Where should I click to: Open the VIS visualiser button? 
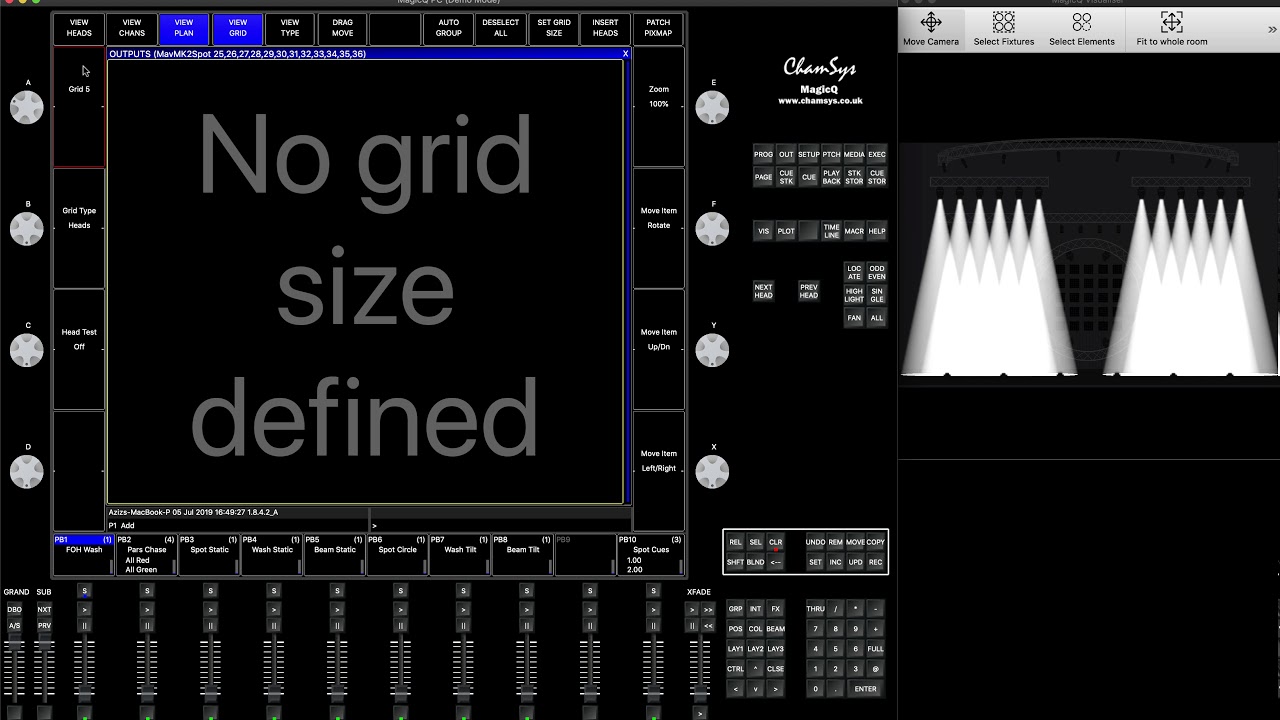point(763,231)
